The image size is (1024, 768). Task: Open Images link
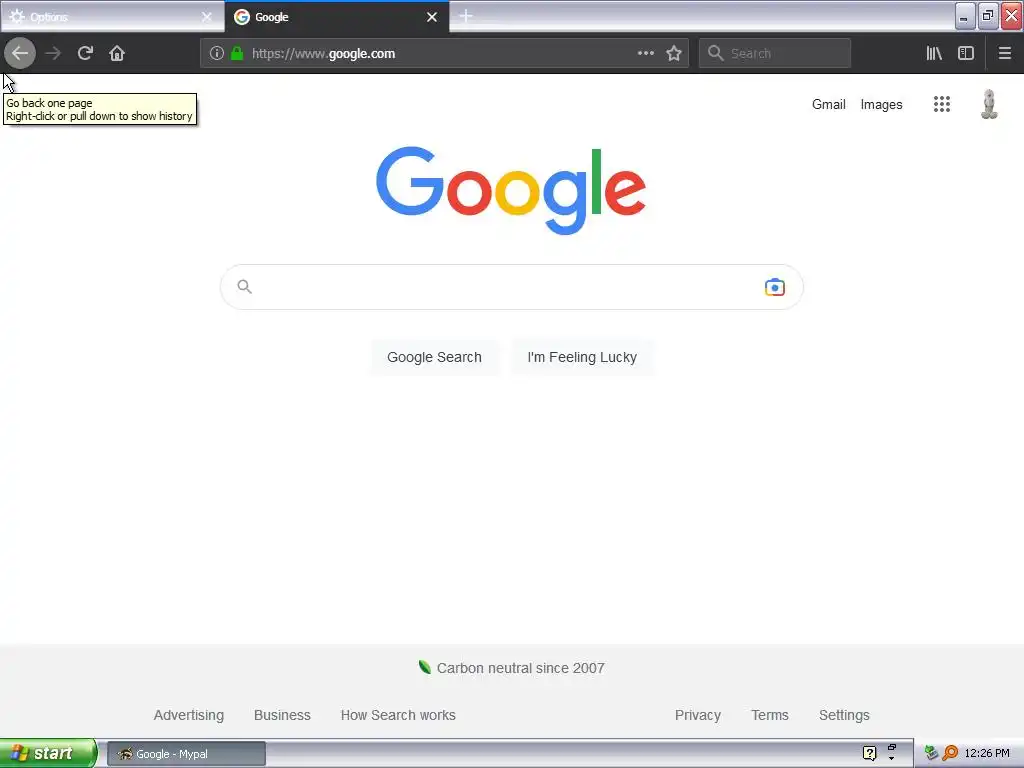click(x=881, y=104)
